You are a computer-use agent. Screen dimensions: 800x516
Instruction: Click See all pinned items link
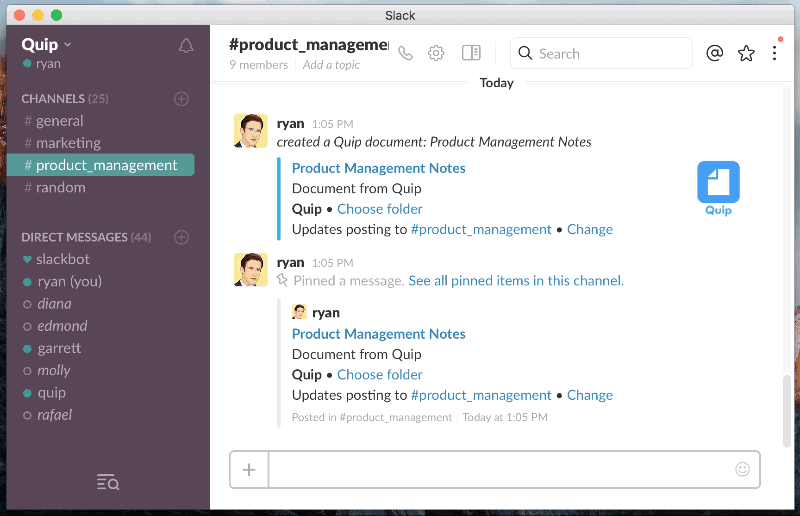(515, 281)
